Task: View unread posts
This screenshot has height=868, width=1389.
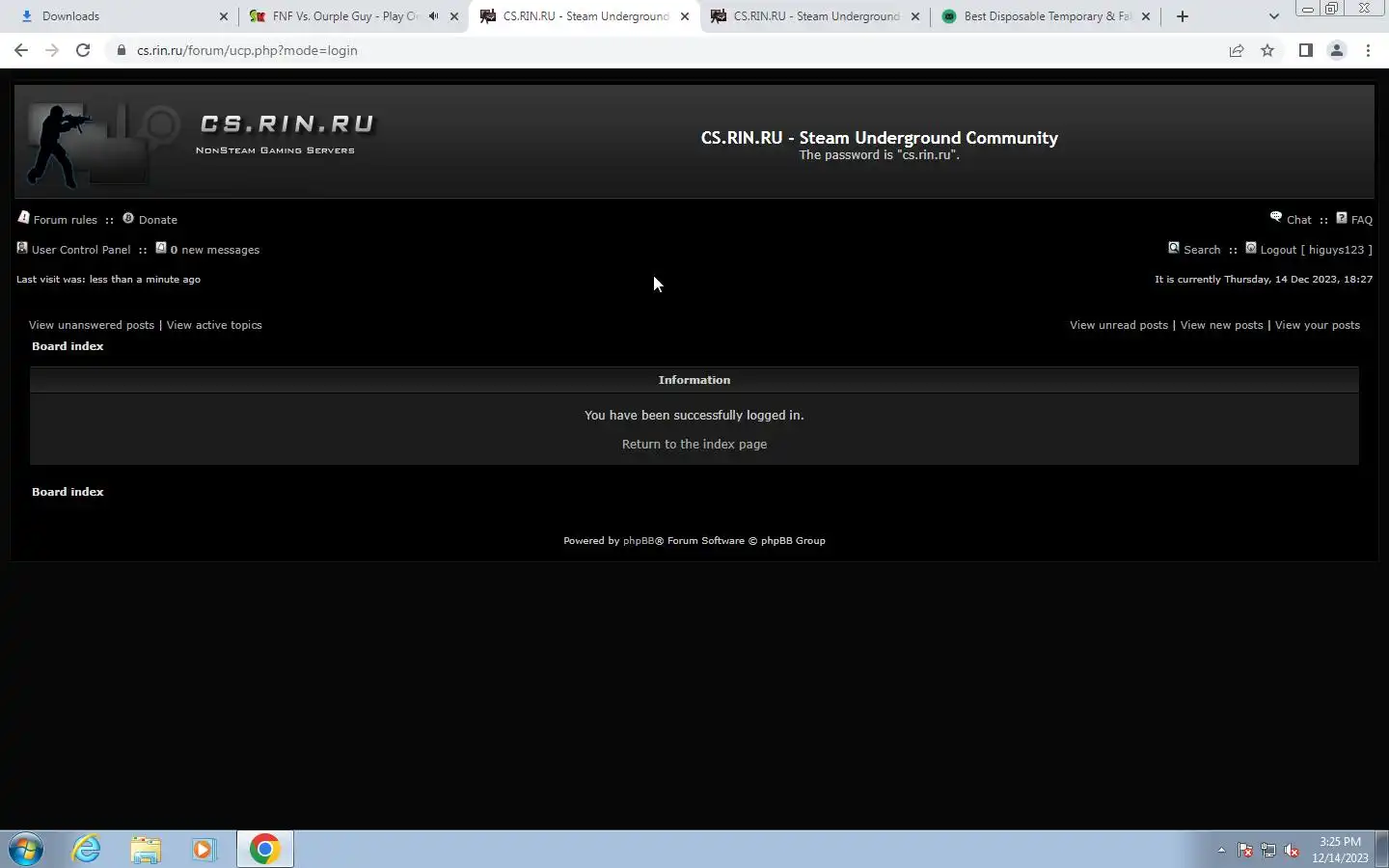Action: 1119,325
